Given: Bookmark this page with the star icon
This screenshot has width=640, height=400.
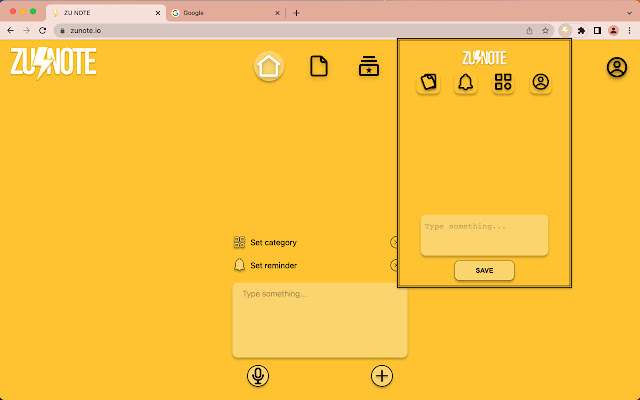Looking at the screenshot, I should point(545,31).
